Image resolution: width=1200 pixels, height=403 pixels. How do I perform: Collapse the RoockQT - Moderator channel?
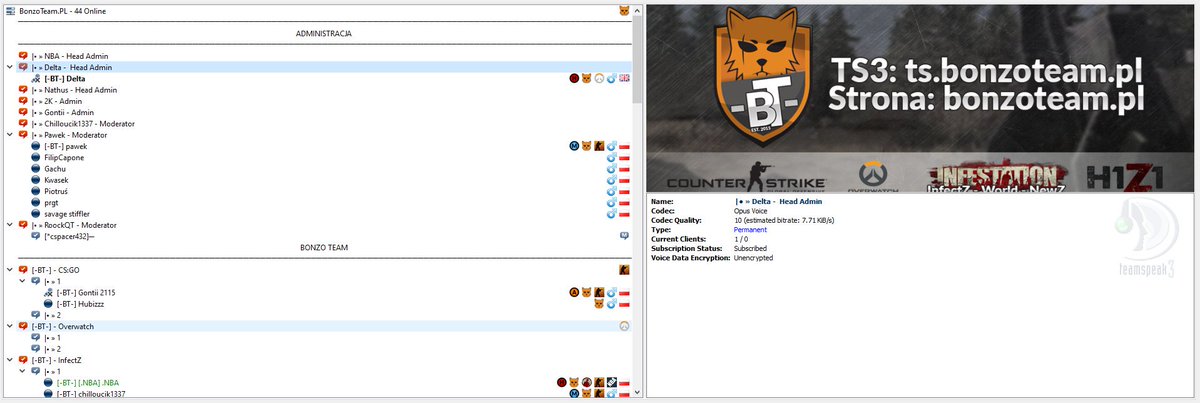pos(10,225)
